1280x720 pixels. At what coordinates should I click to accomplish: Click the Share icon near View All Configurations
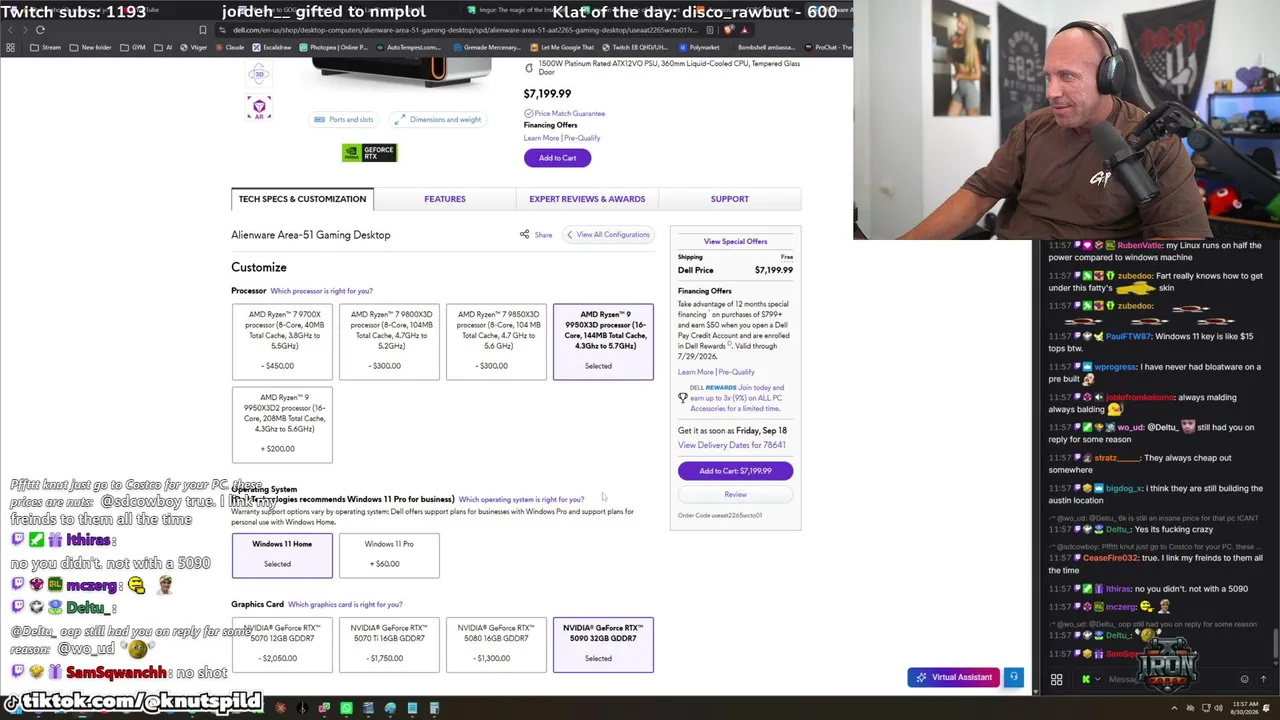click(x=524, y=235)
